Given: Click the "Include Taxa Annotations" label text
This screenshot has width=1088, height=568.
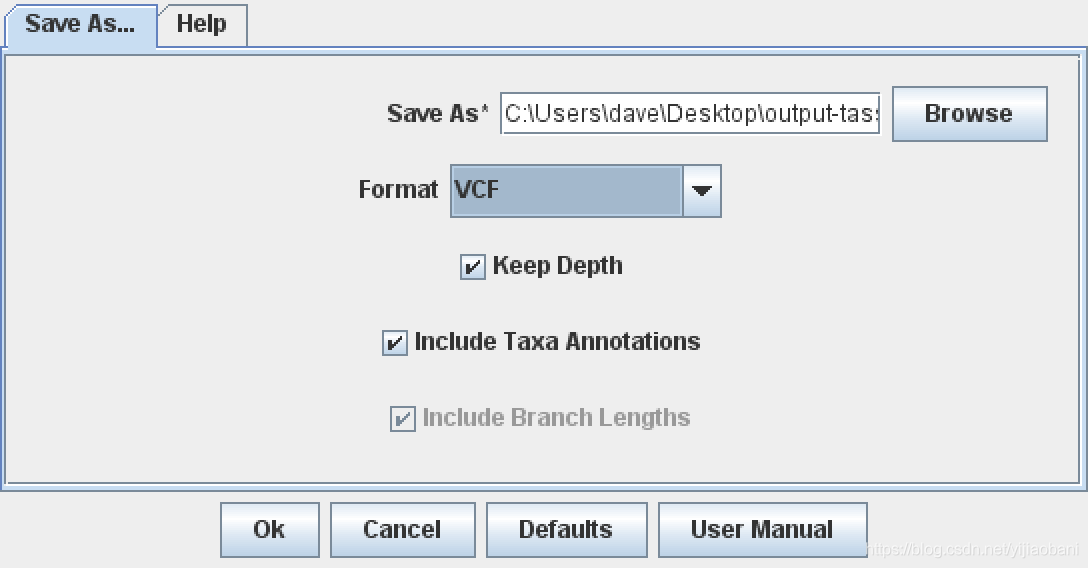Looking at the screenshot, I should (557, 342).
